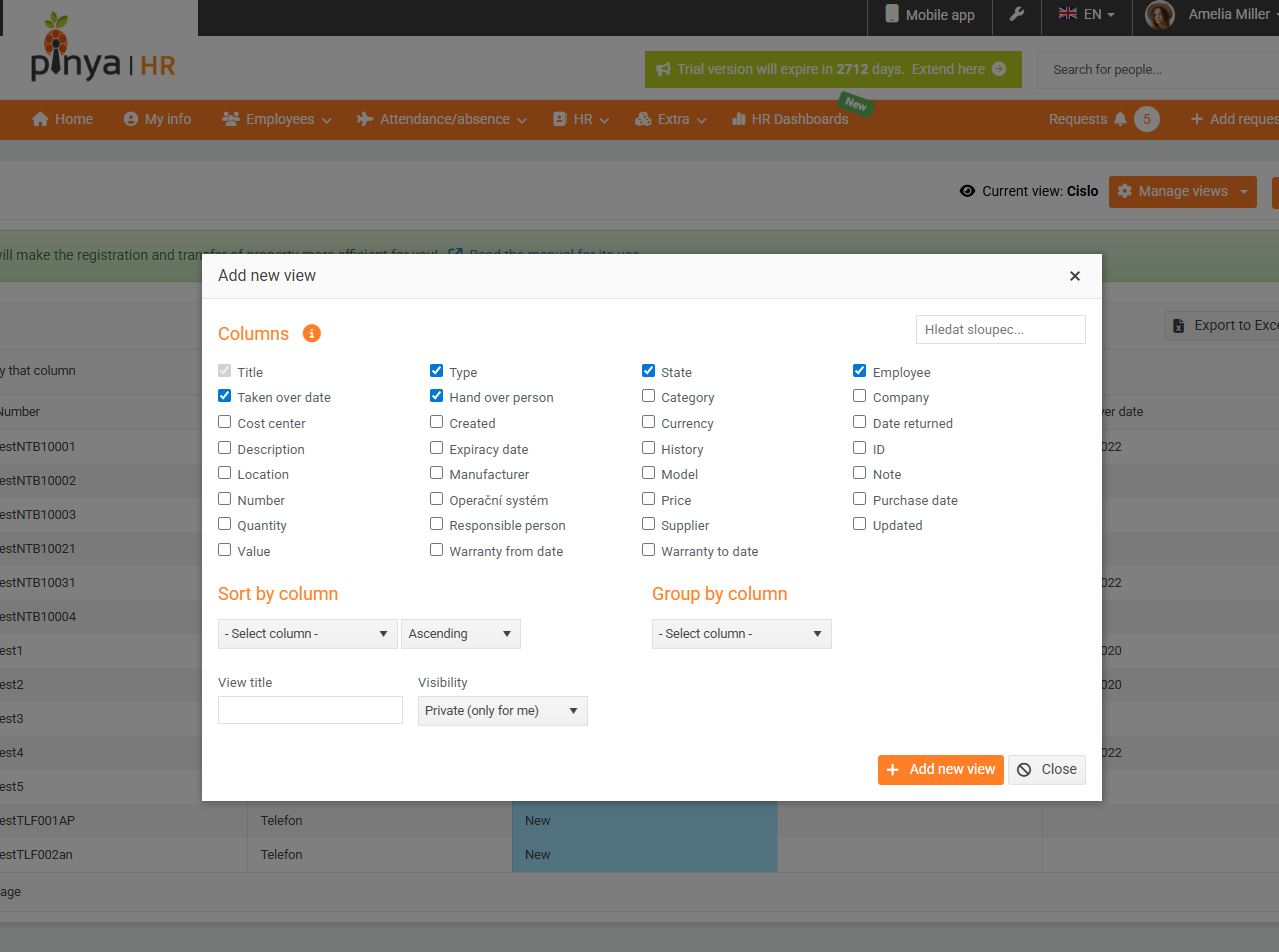Click Extend here link in trial banner

(948, 69)
